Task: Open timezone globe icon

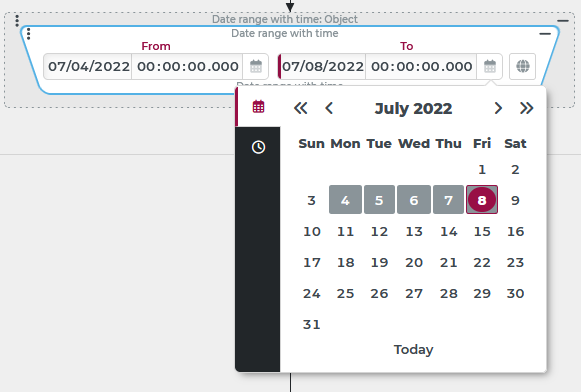Action: click(522, 67)
